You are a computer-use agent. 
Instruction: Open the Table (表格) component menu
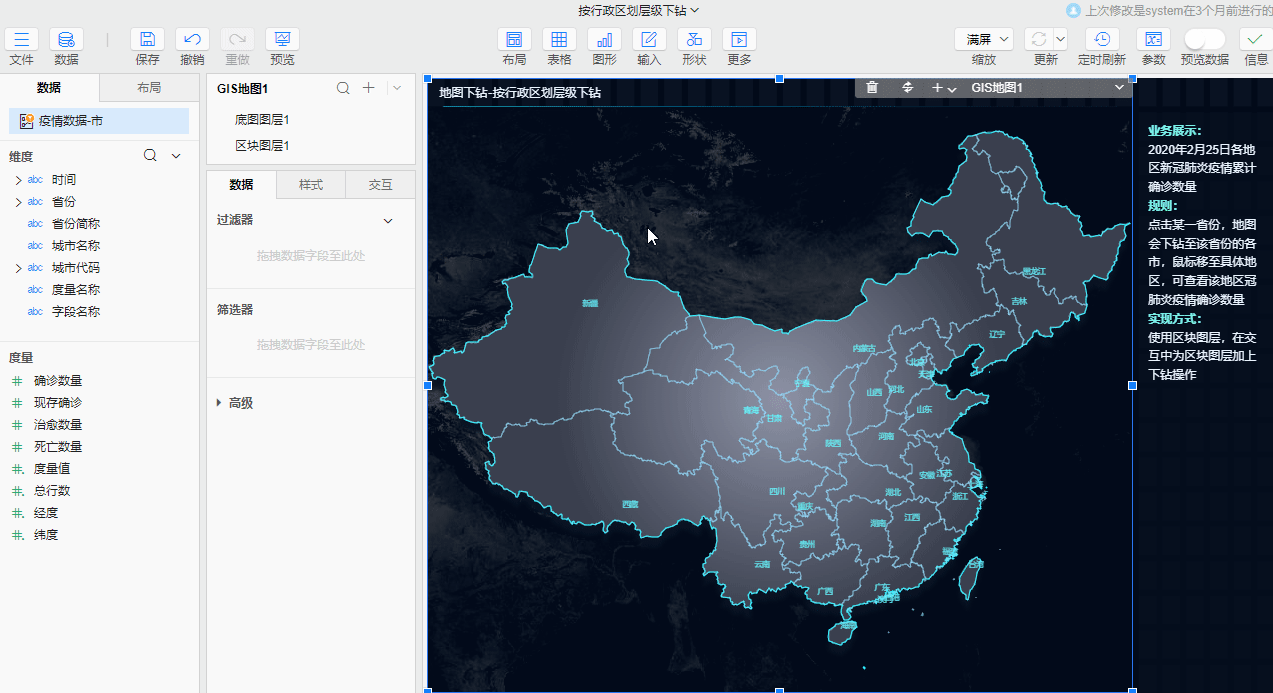coord(559,40)
